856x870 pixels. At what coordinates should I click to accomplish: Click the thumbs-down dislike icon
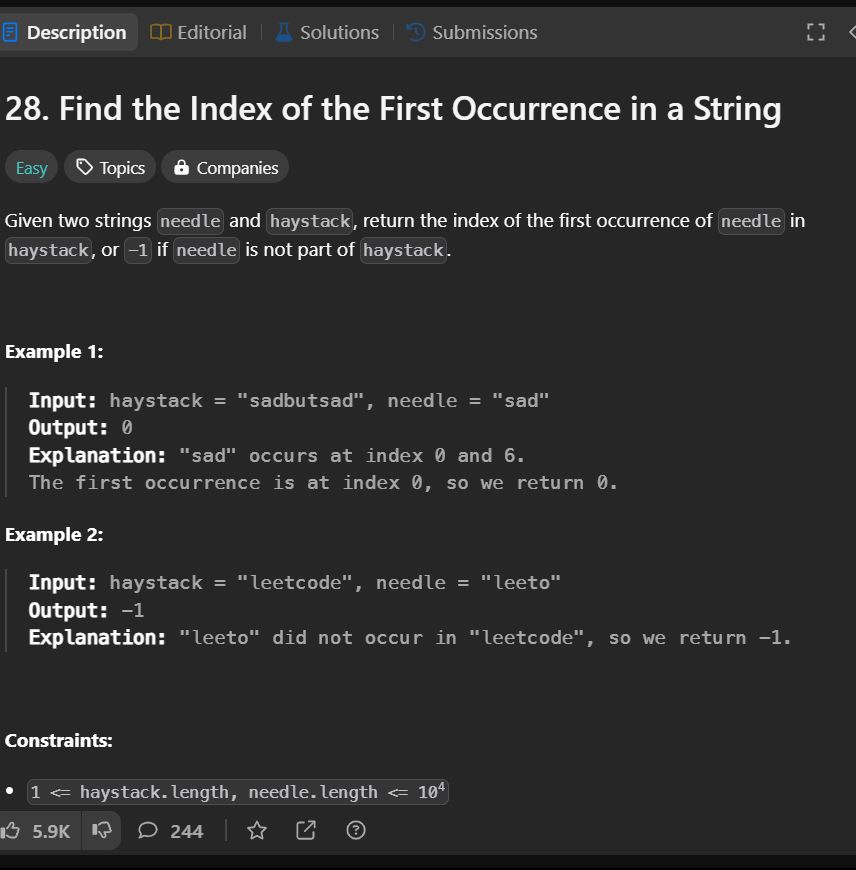[102, 831]
